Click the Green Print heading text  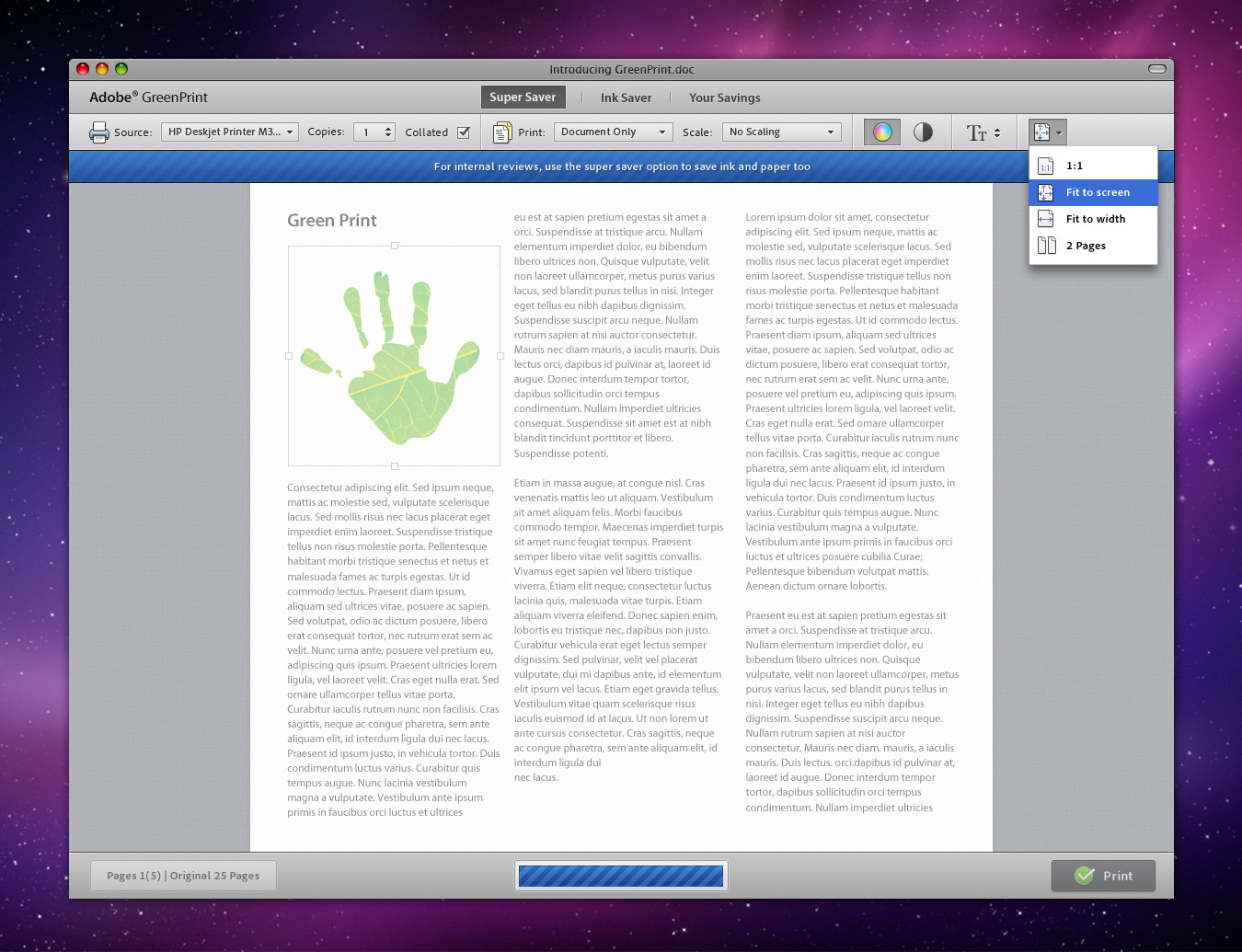[332, 220]
